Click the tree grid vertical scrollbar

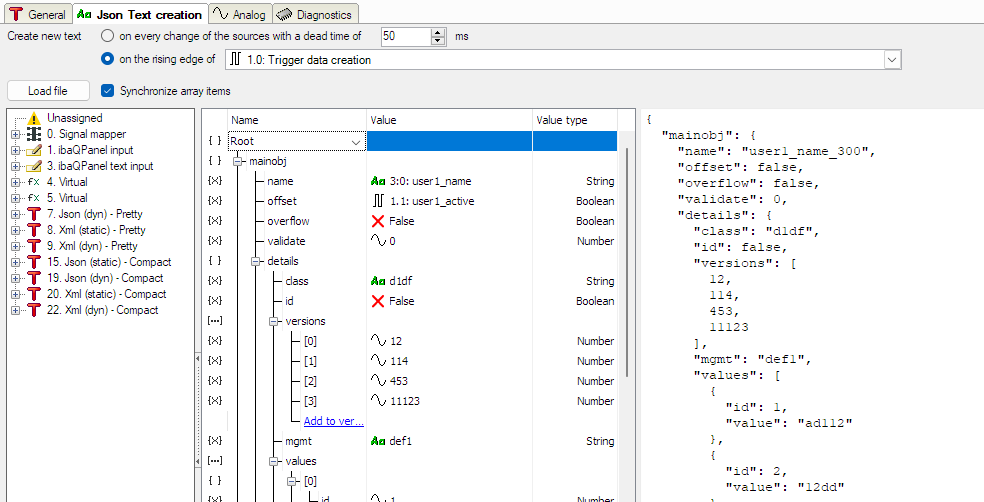[x=628, y=260]
